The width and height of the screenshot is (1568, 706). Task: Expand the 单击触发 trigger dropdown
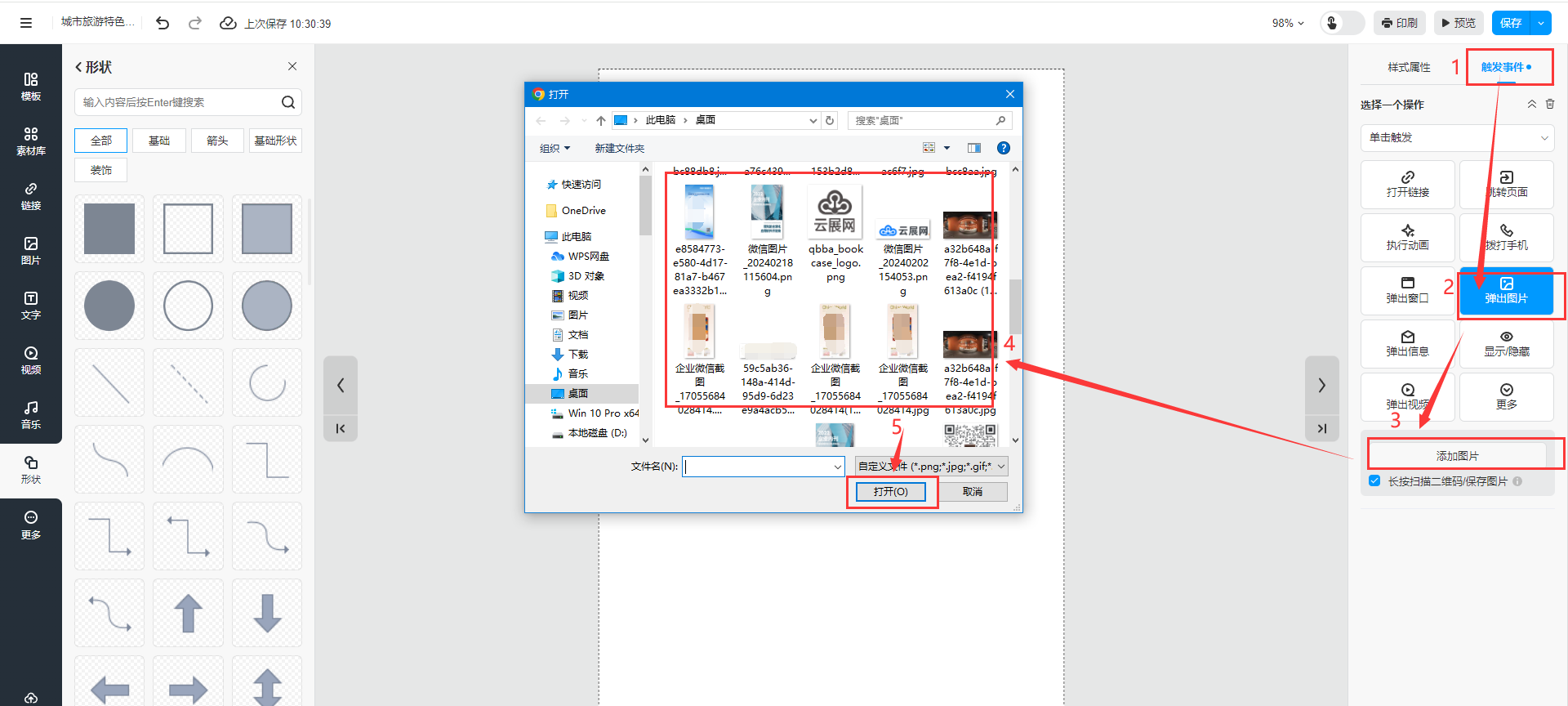point(1457,137)
